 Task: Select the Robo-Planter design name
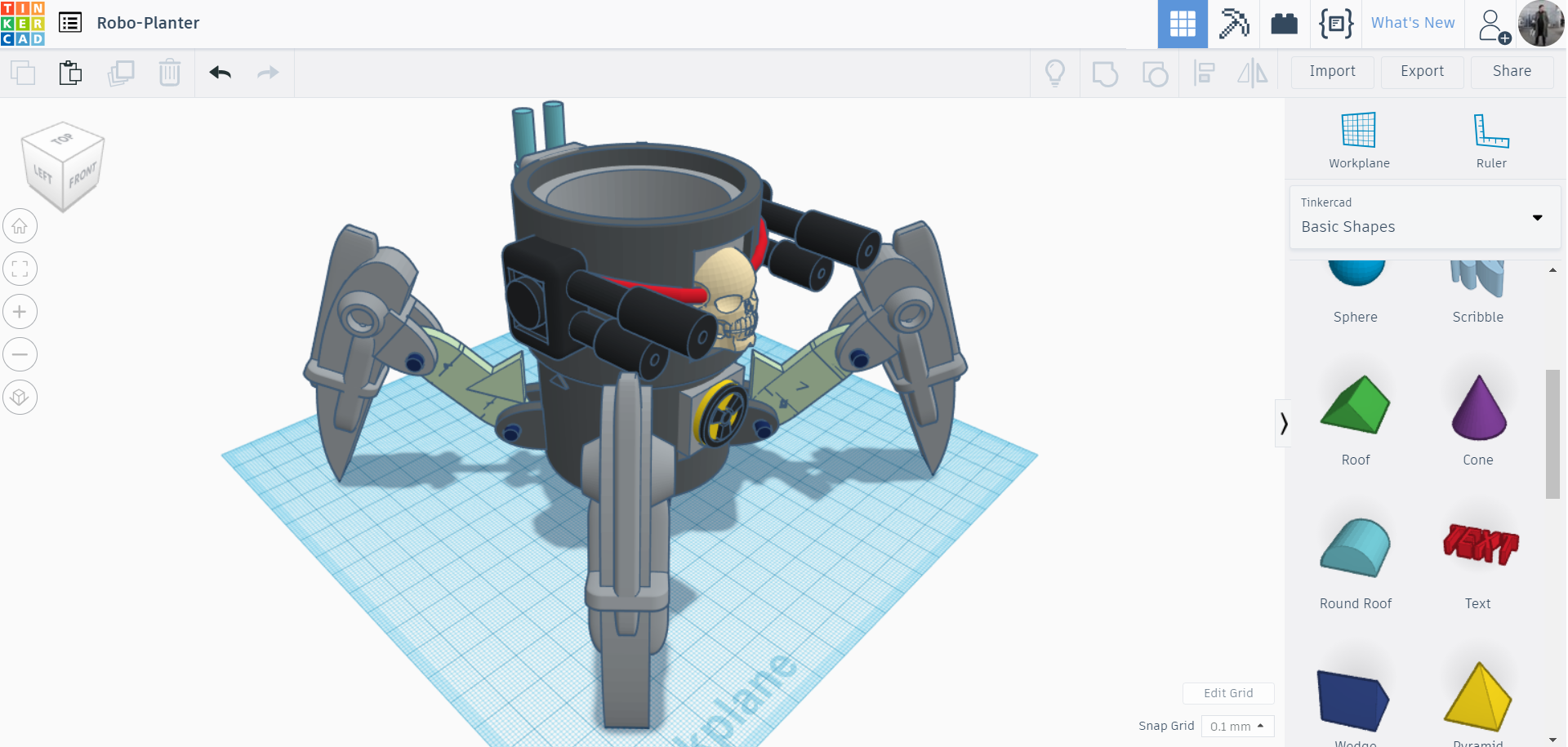(148, 23)
